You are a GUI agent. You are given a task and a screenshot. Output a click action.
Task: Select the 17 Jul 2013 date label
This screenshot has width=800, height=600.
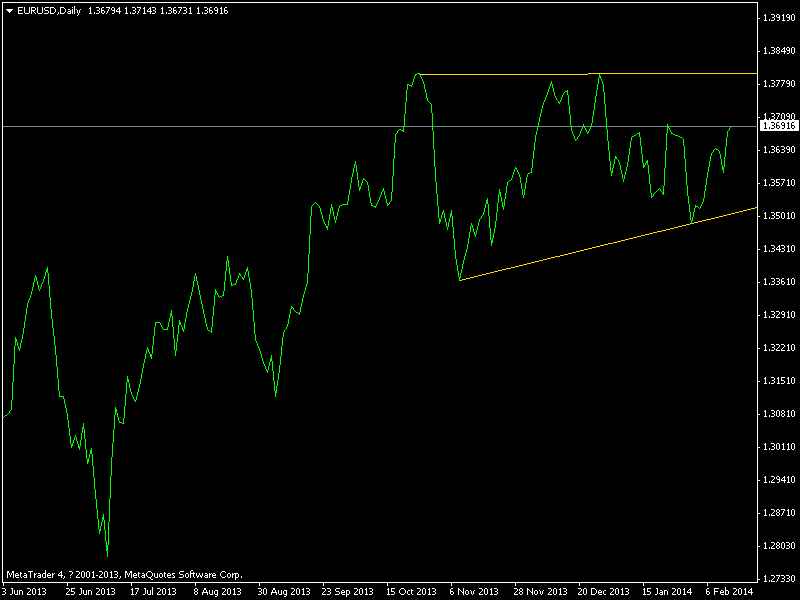(153, 592)
